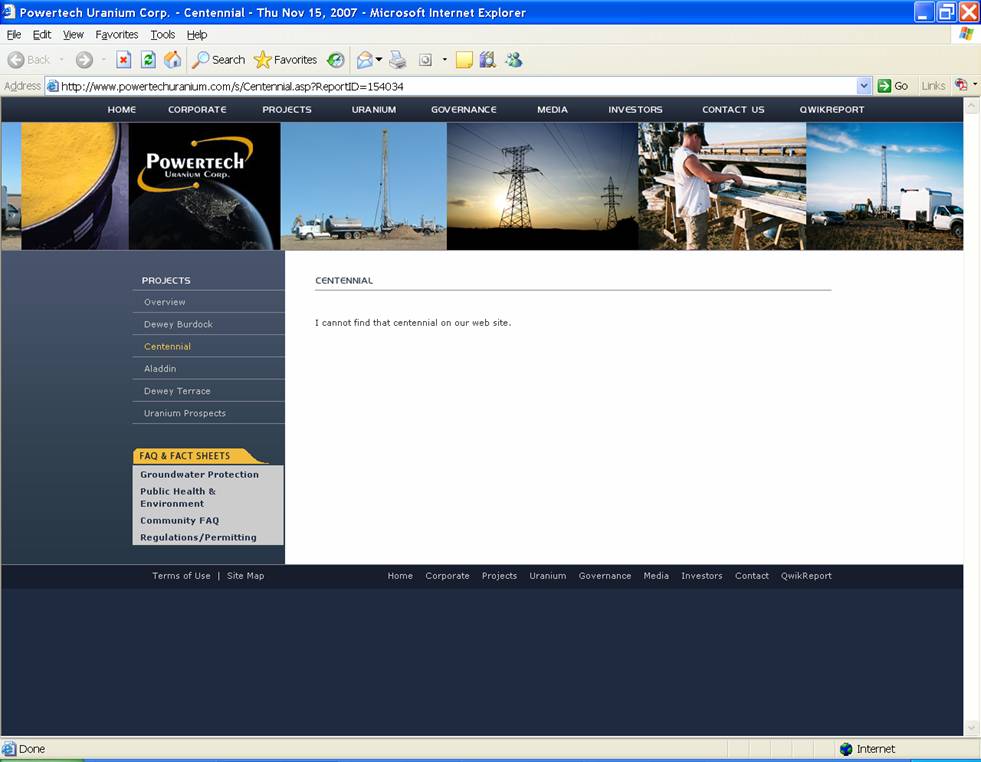Select Centennial in Projects sidebar
Viewport: 981px width, 762px height.
[x=168, y=347]
